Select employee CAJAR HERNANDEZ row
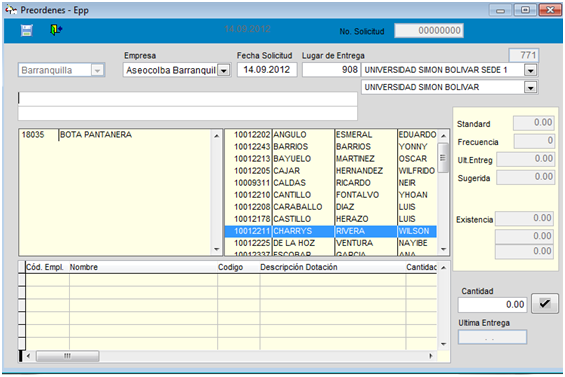Viewport: 565px width, 377px height. pyautogui.click(x=331, y=171)
